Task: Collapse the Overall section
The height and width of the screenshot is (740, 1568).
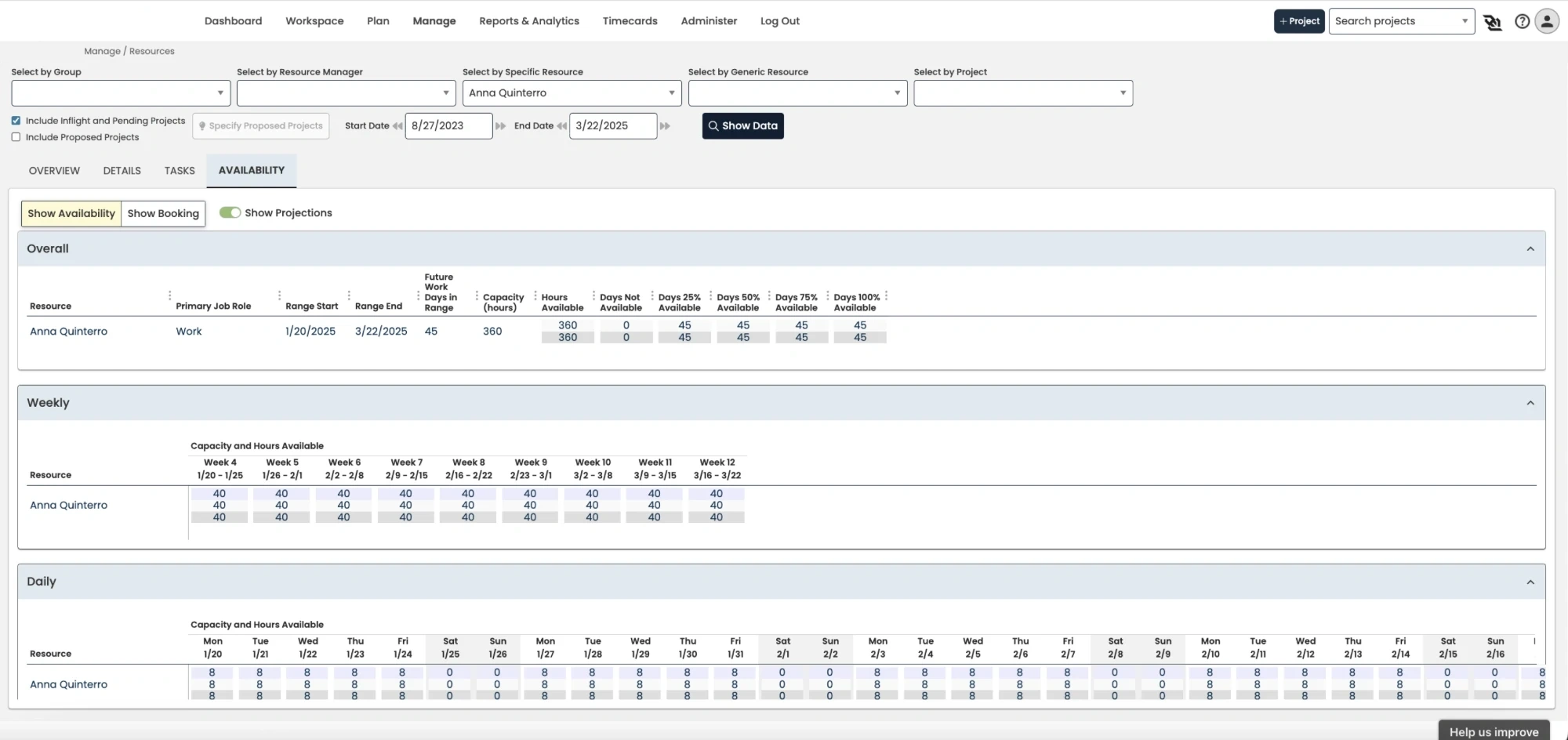Action: (x=1530, y=248)
